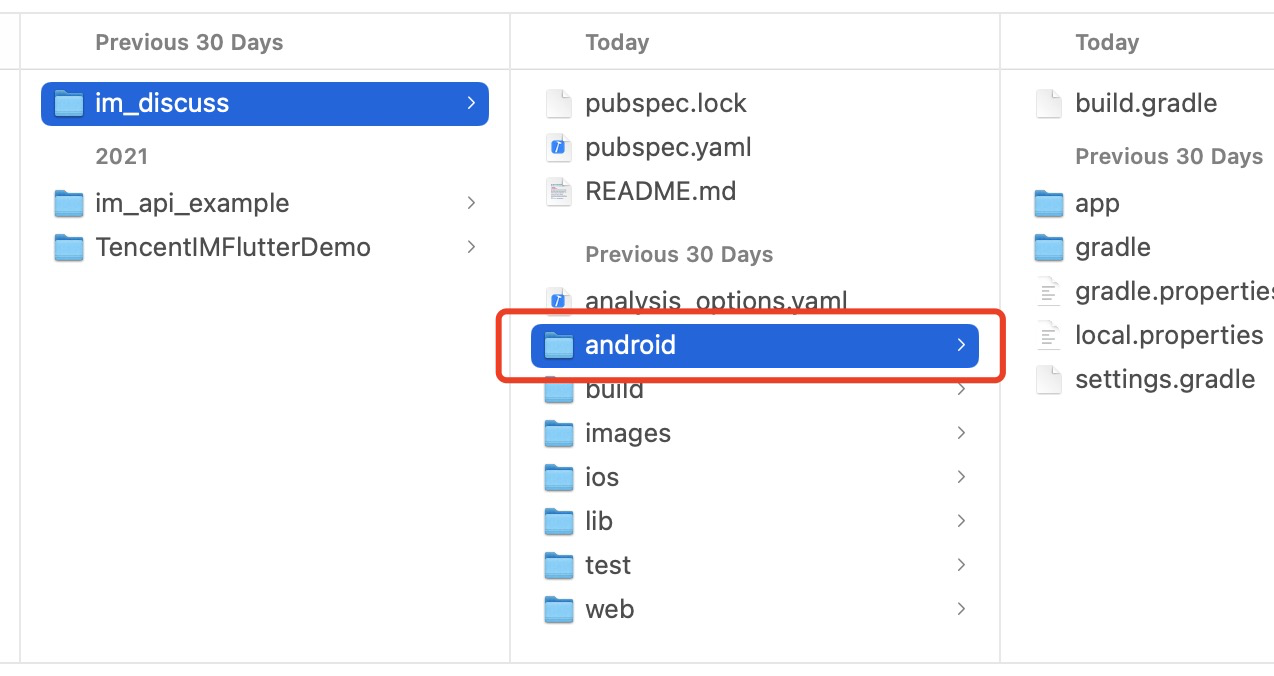Click the pubspec.yaml file icon
Image resolution: width=1274 pixels, height=676 pixels.
[x=558, y=148]
